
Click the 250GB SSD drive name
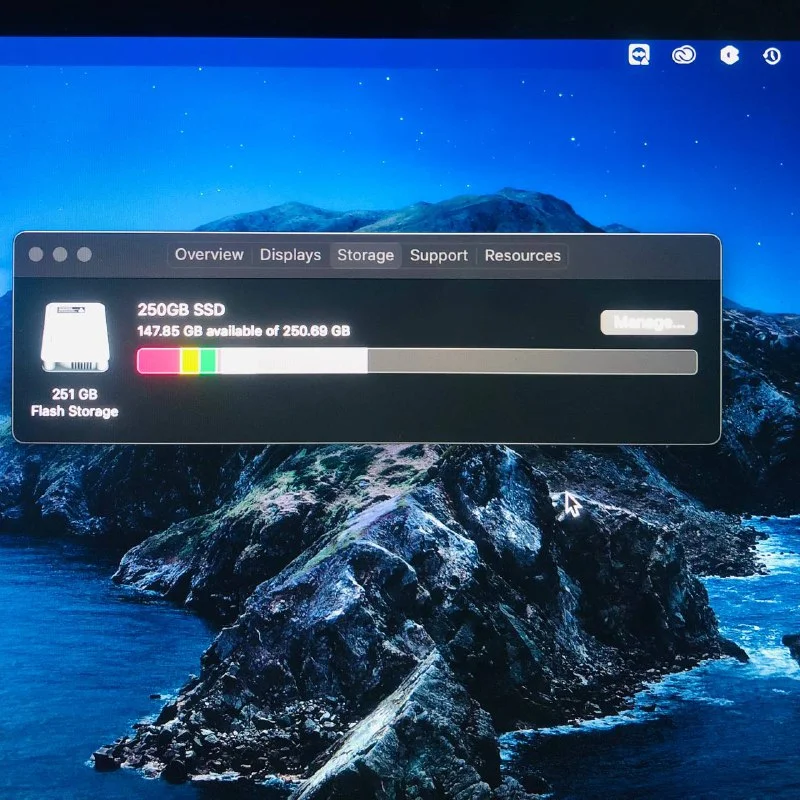tap(181, 310)
